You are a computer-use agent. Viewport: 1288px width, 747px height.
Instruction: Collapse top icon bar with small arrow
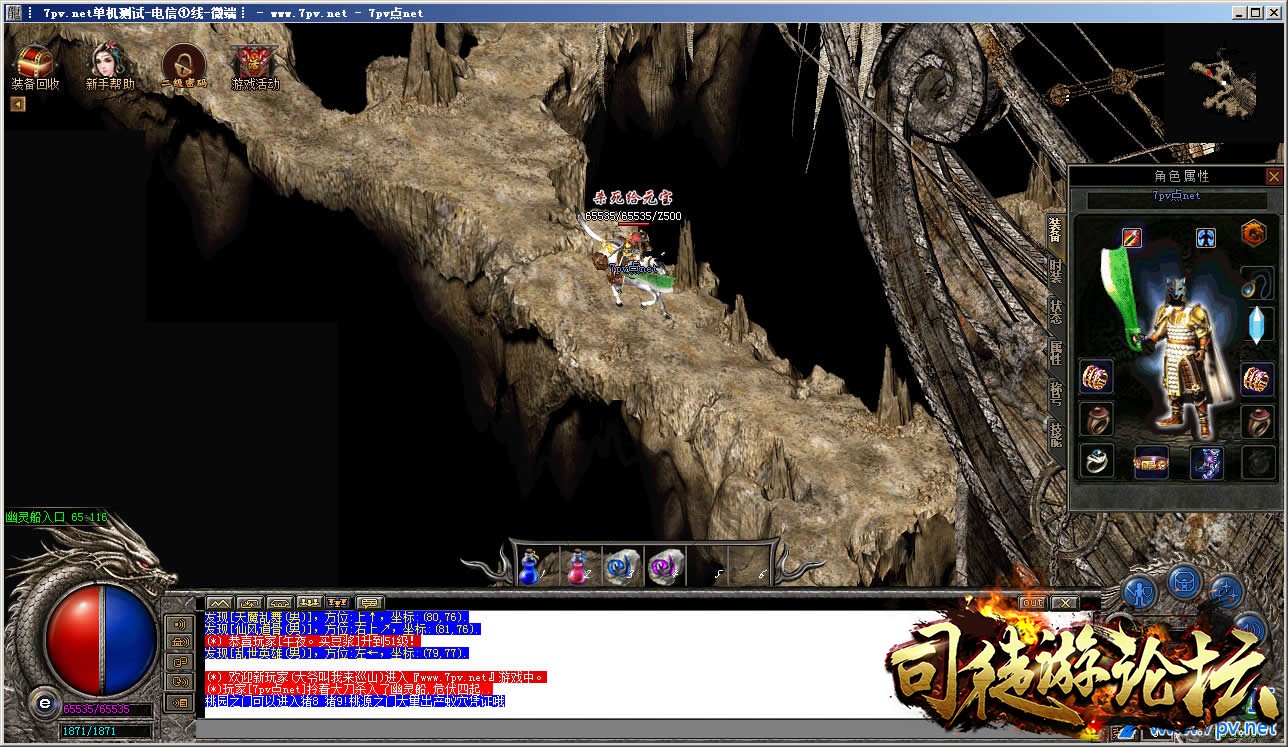pyautogui.click(x=18, y=103)
